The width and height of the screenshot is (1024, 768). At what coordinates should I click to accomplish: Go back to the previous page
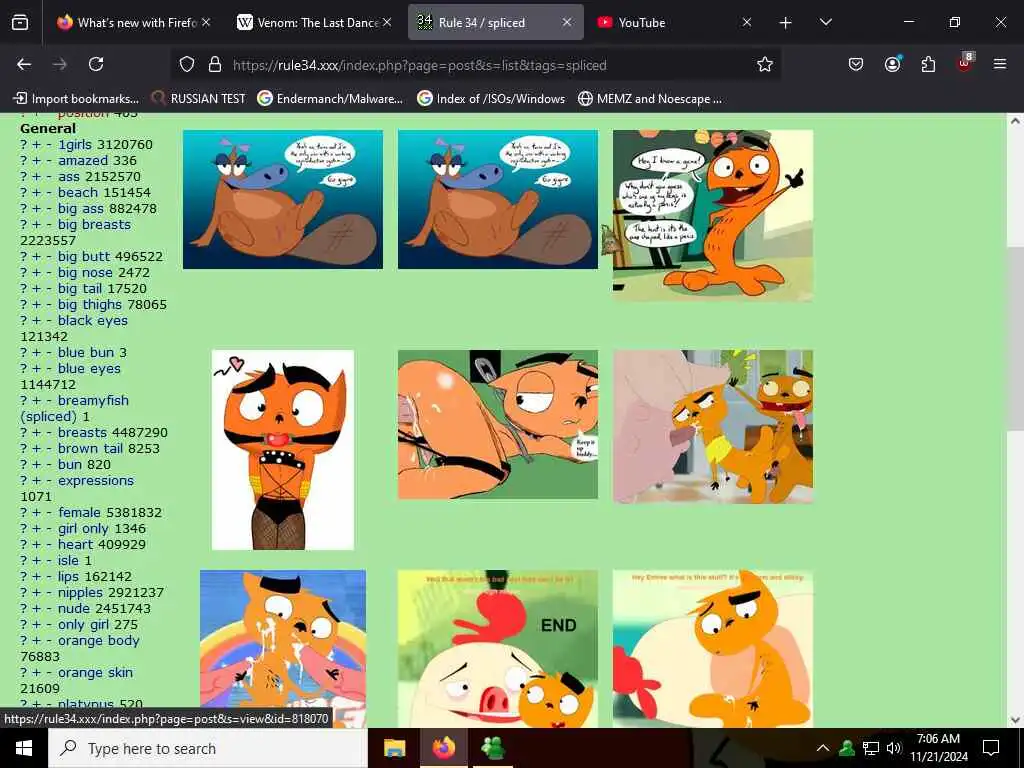24,64
